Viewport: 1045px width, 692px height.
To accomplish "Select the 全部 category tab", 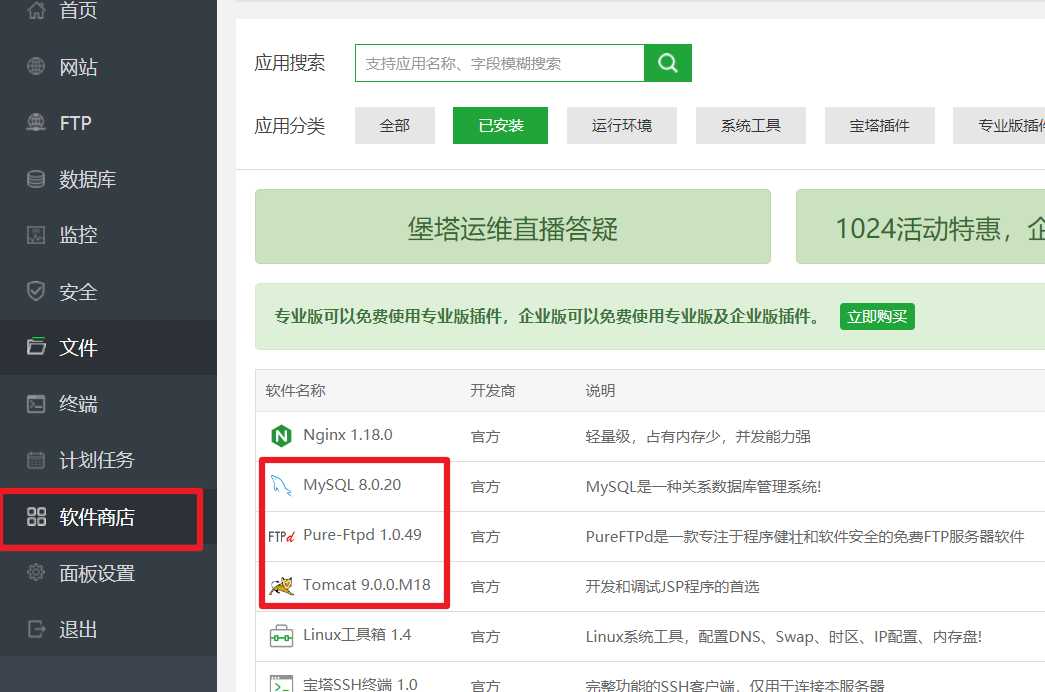I will click(395, 125).
